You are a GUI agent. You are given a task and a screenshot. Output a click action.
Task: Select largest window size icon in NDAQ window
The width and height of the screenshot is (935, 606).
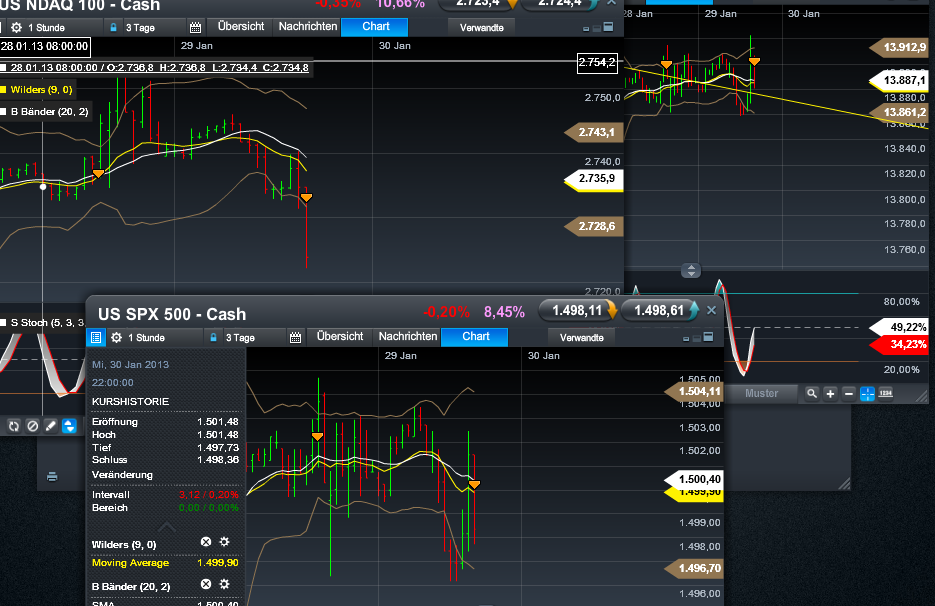tap(608, 26)
